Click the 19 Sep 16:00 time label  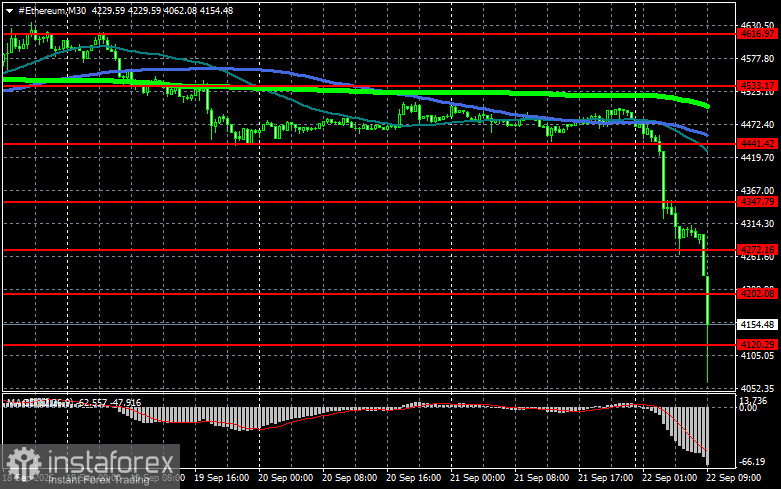pos(221,478)
